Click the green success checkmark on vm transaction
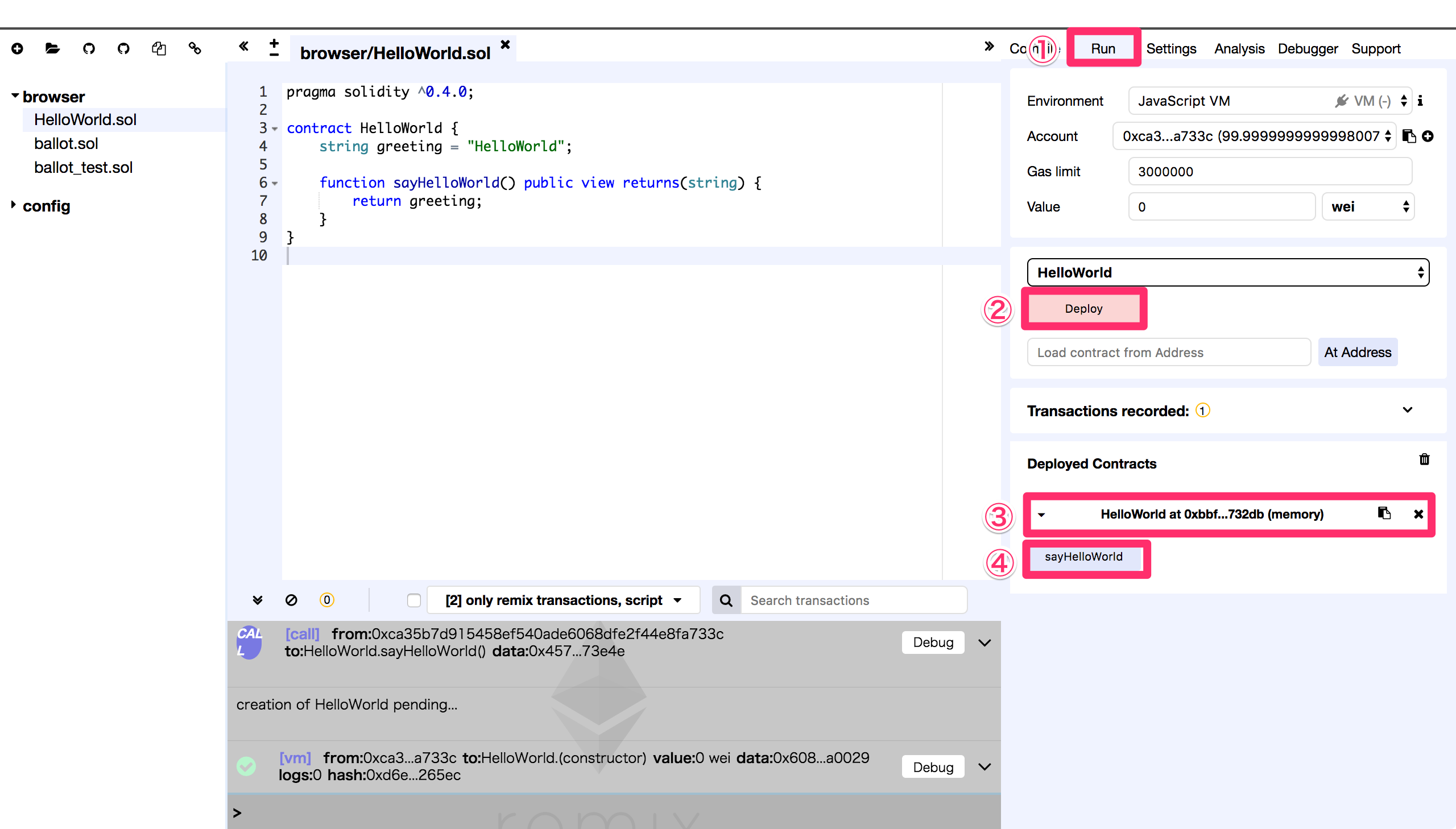The image size is (1456, 829). pyautogui.click(x=246, y=766)
